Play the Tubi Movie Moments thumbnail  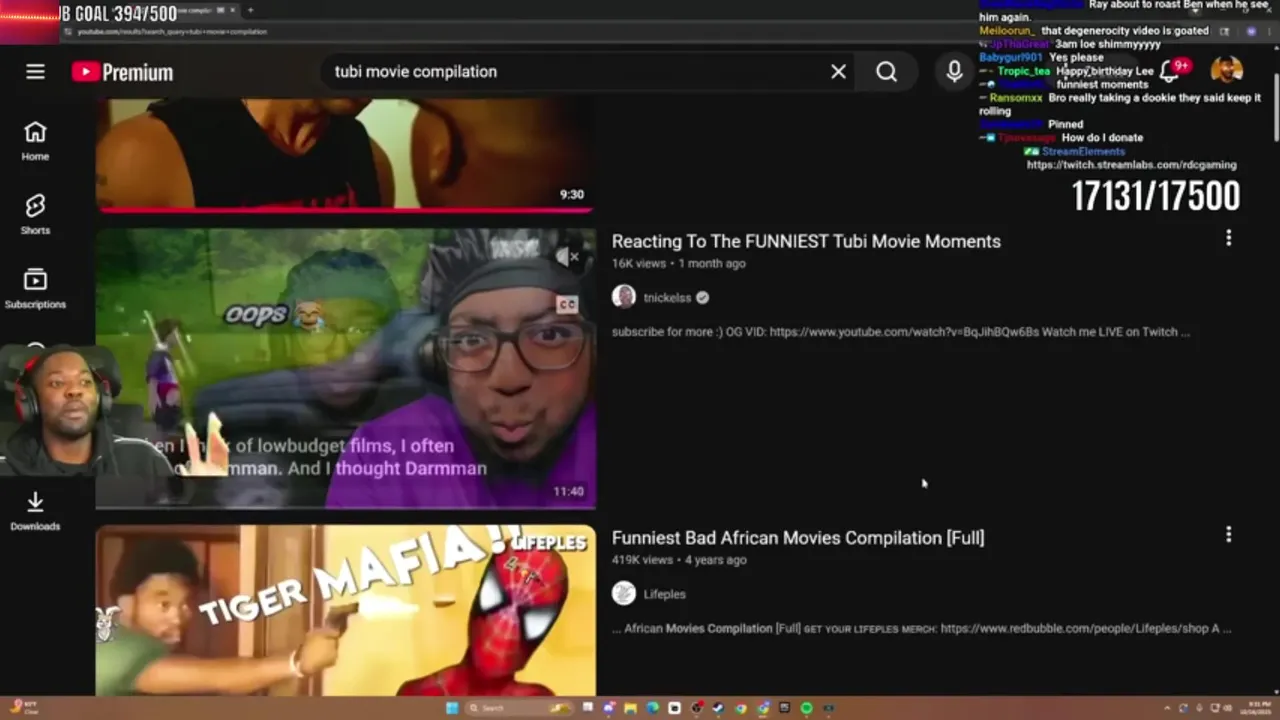click(345, 368)
